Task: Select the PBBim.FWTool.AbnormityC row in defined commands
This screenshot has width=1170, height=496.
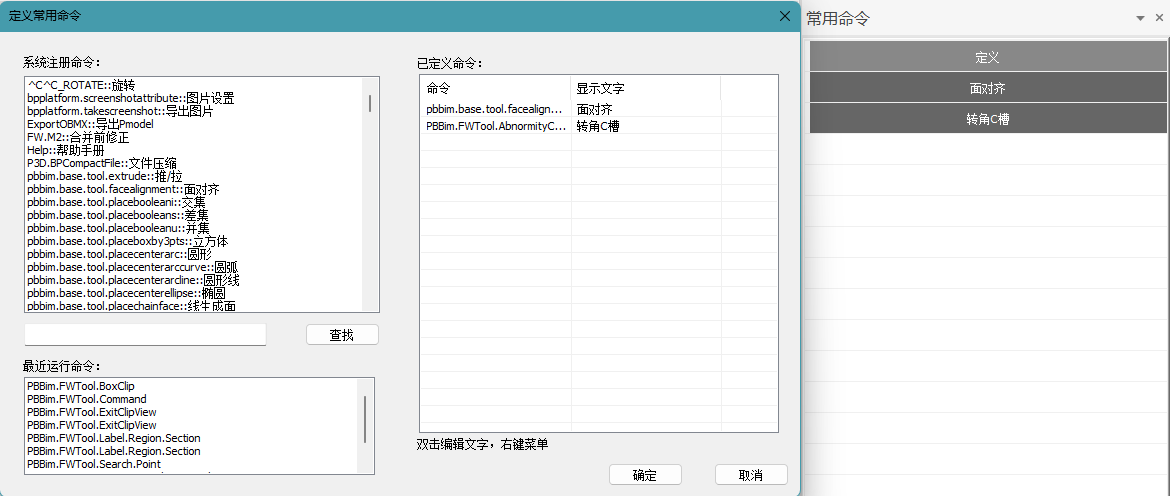Action: [496, 126]
